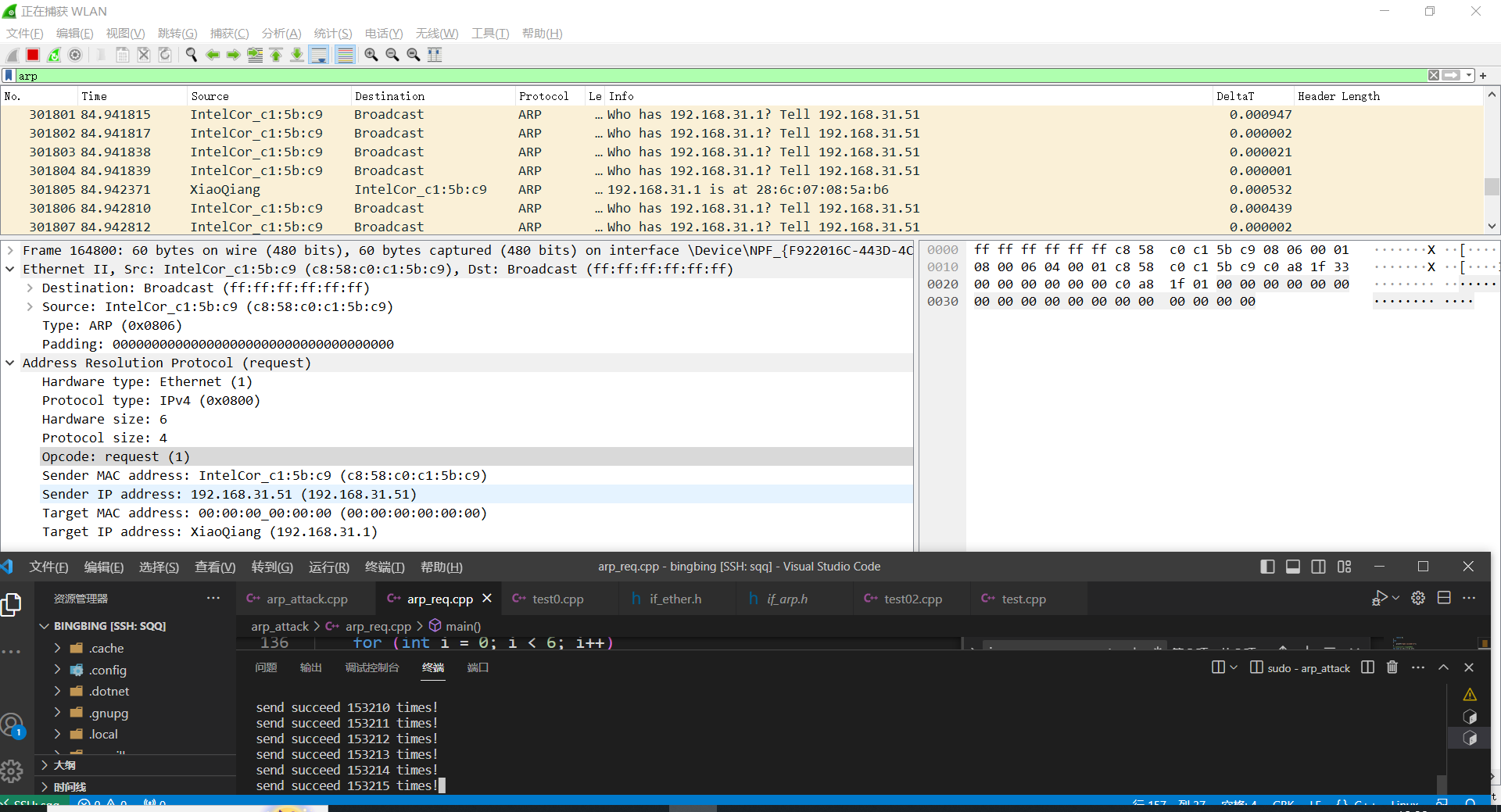Select the Sender IP address line
This screenshot has width=1501, height=812.
point(475,495)
